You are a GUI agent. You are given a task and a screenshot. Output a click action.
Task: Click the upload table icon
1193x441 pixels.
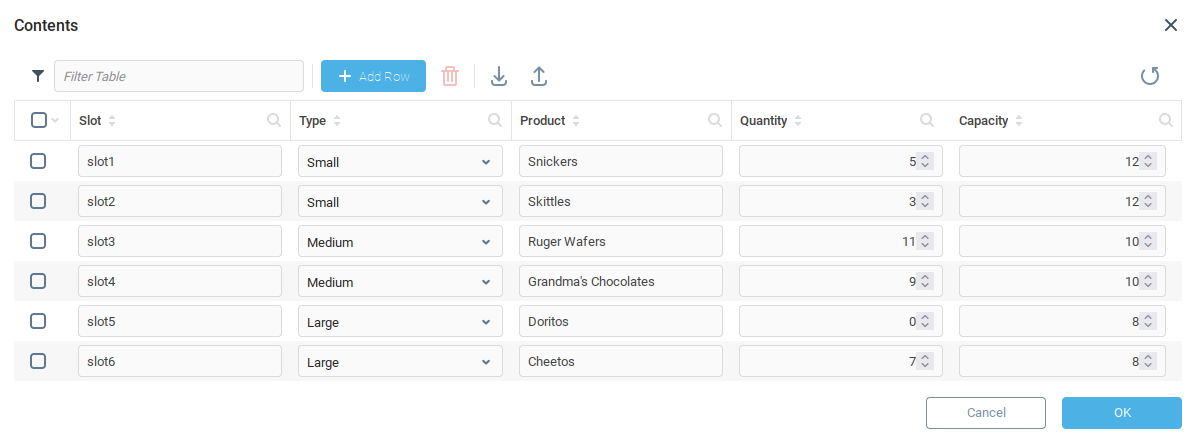pos(539,76)
